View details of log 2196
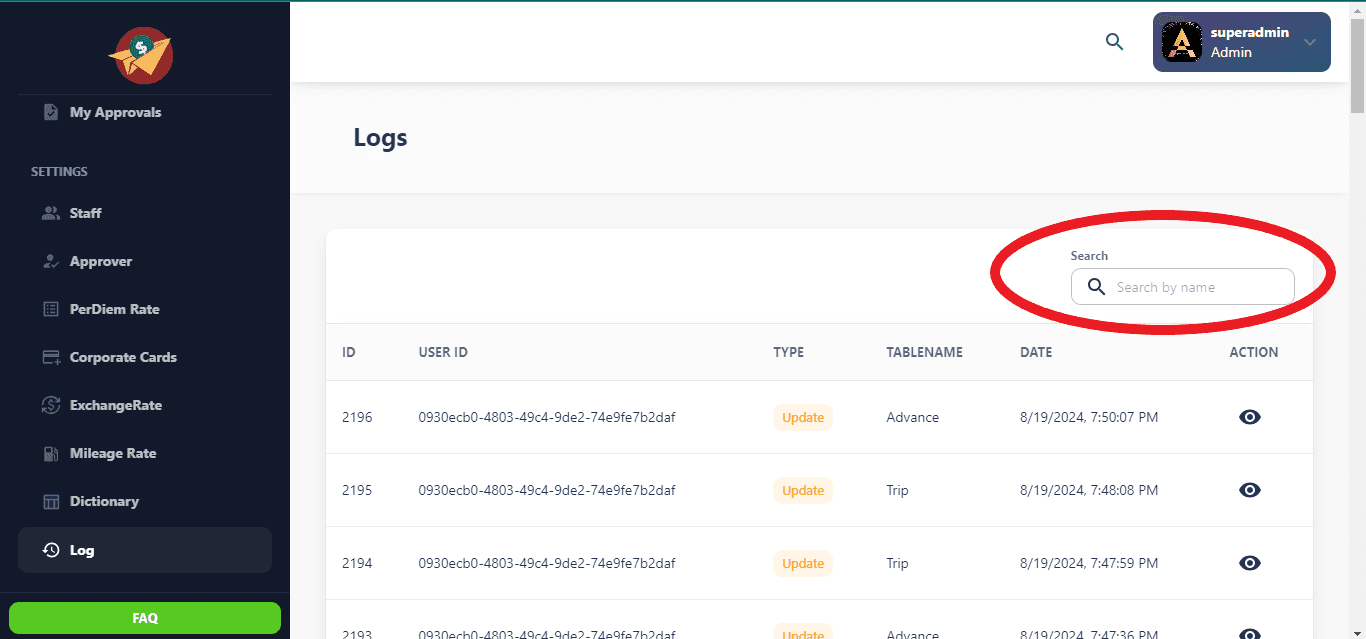The height and width of the screenshot is (639, 1366). pos(1249,417)
